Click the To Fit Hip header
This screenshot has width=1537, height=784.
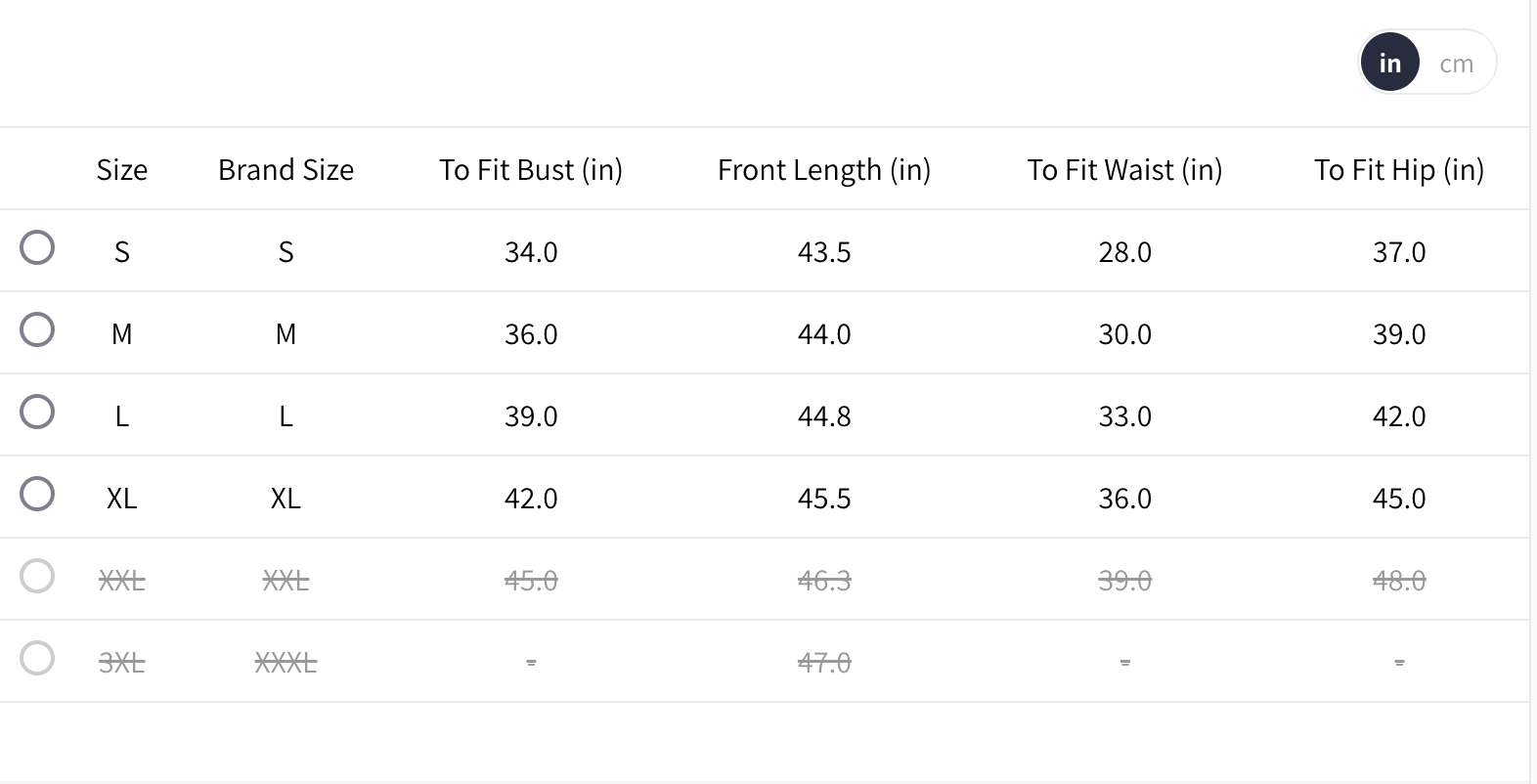1399,170
